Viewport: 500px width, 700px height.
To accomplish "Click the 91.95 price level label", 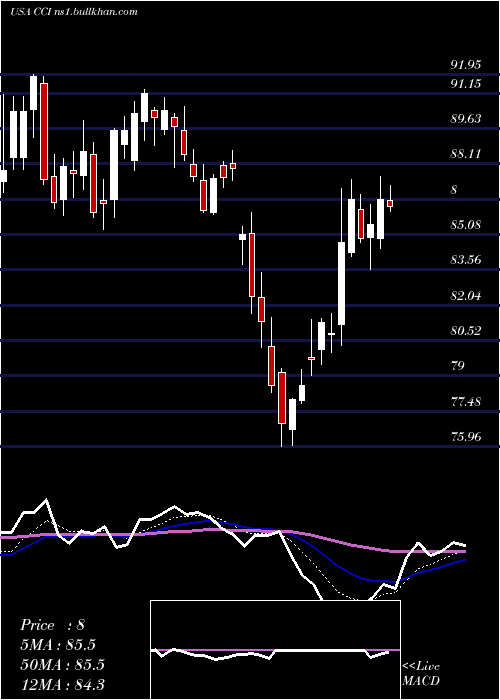I will click(466, 65).
